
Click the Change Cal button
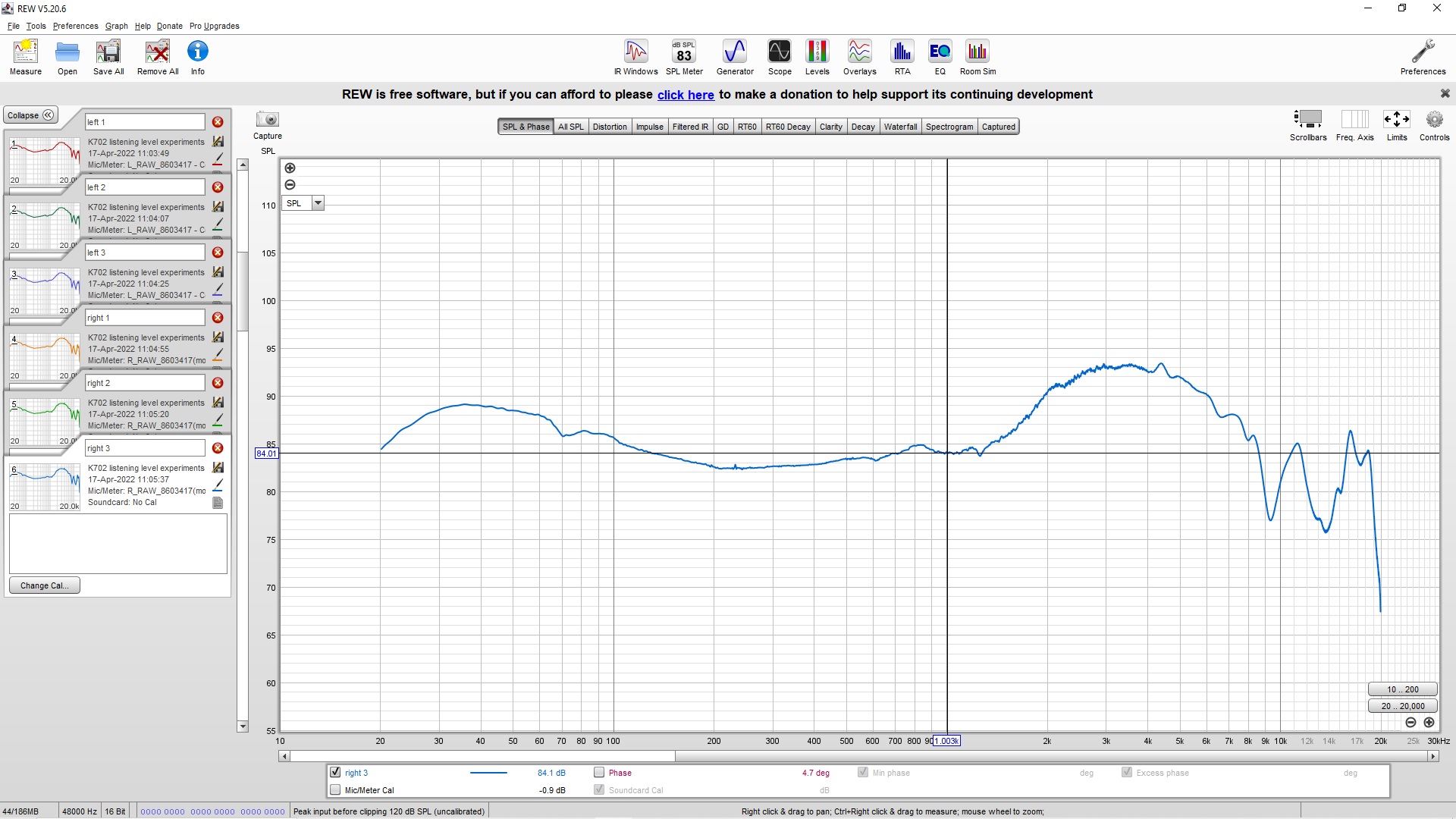tap(44, 585)
